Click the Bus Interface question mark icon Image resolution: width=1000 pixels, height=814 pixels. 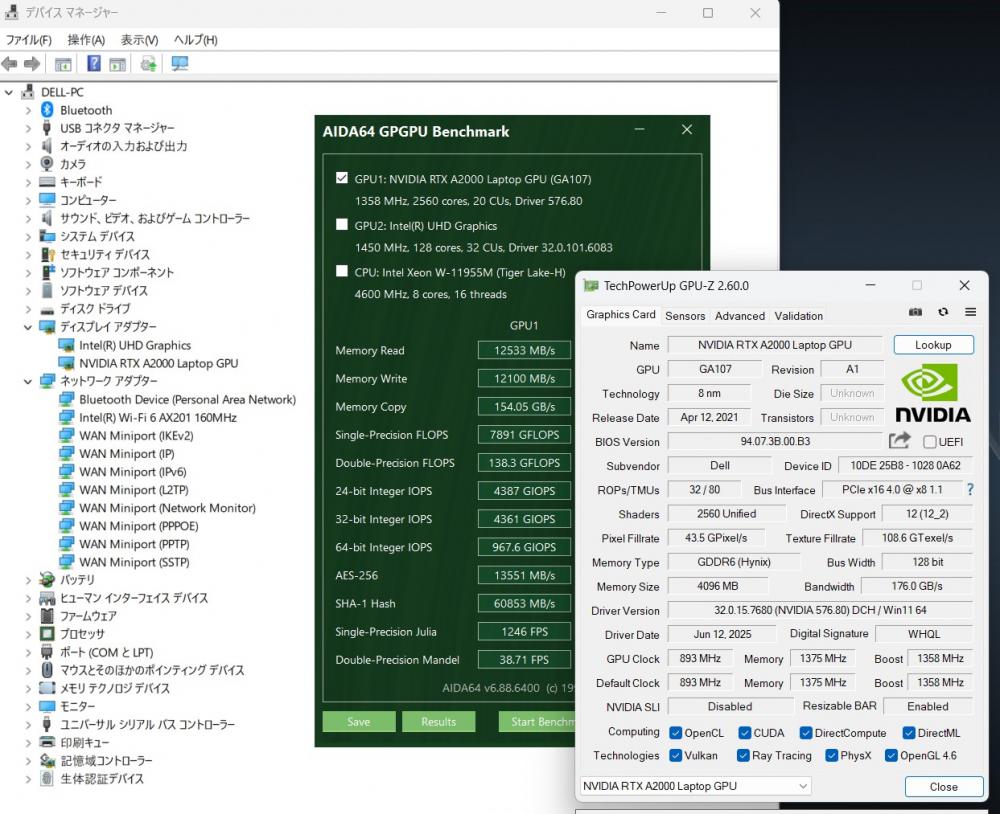[x=970, y=489]
